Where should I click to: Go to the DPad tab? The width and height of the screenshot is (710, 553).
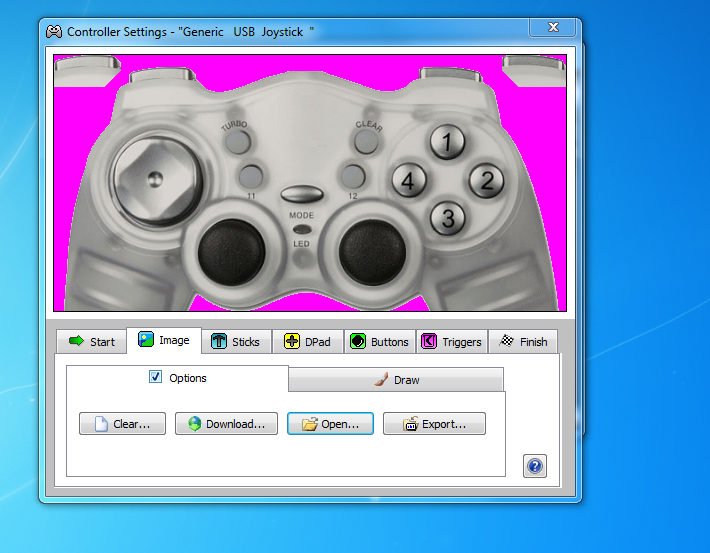click(x=307, y=341)
